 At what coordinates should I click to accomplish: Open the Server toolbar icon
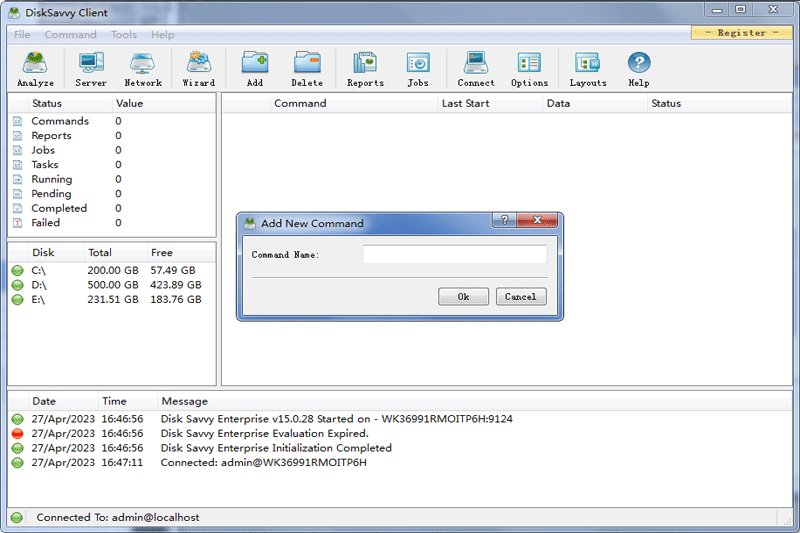[91, 69]
